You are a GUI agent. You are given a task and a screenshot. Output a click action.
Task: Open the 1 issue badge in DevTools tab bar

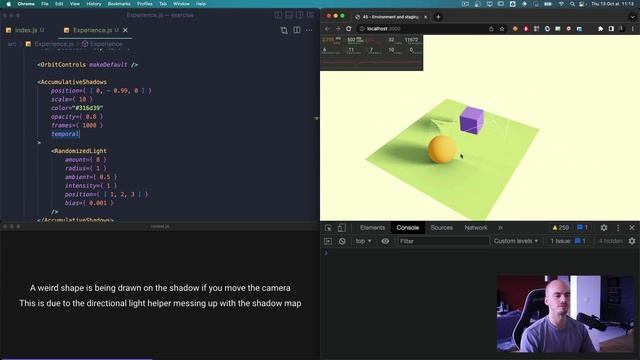coord(582,228)
